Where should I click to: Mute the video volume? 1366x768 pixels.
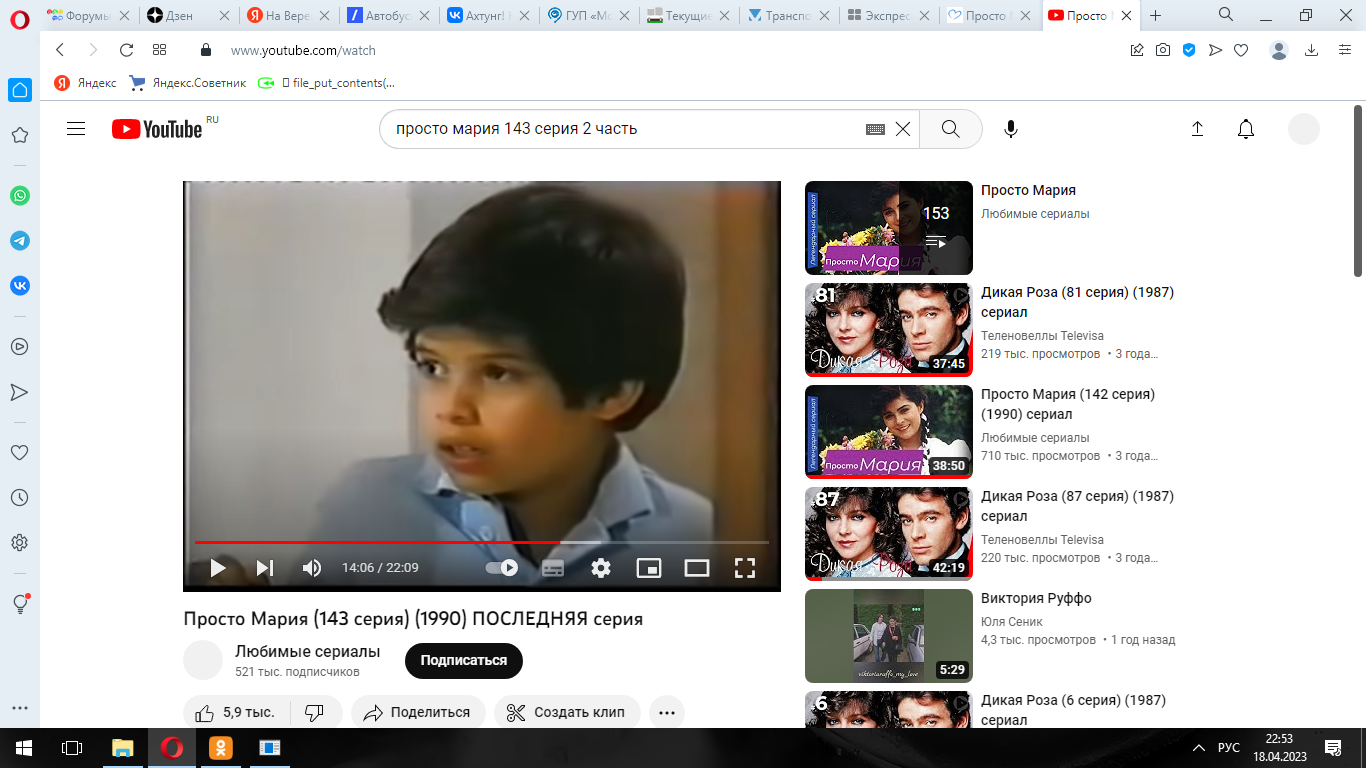[x=312, y=568]
